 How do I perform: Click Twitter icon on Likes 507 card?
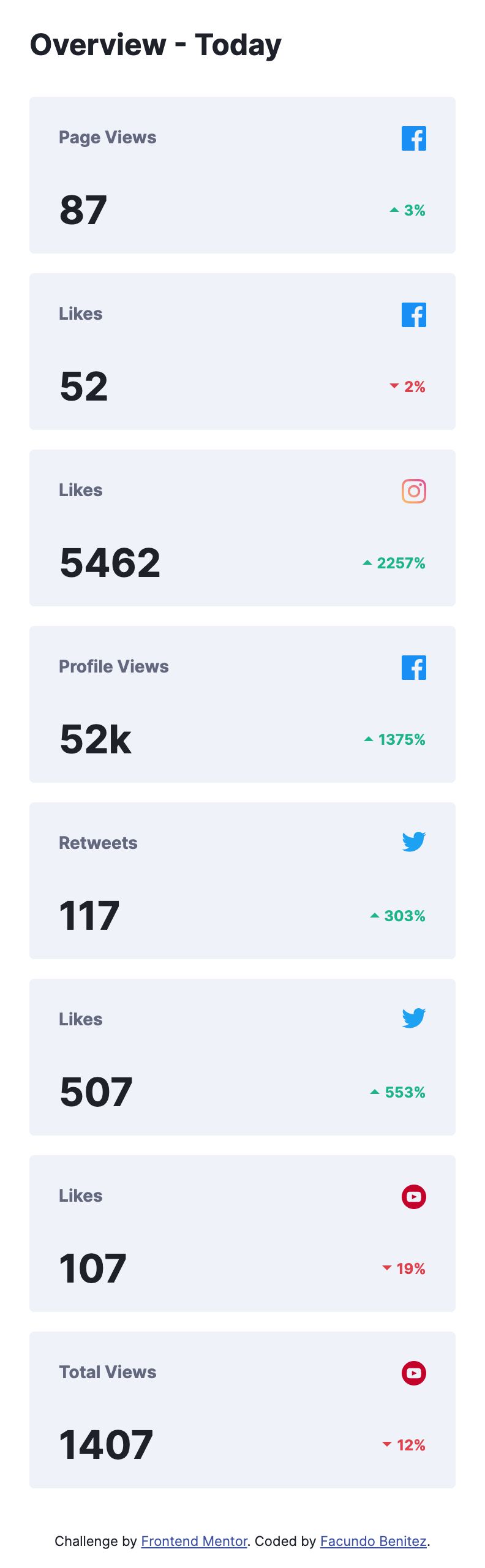(x=414, y=1018)
